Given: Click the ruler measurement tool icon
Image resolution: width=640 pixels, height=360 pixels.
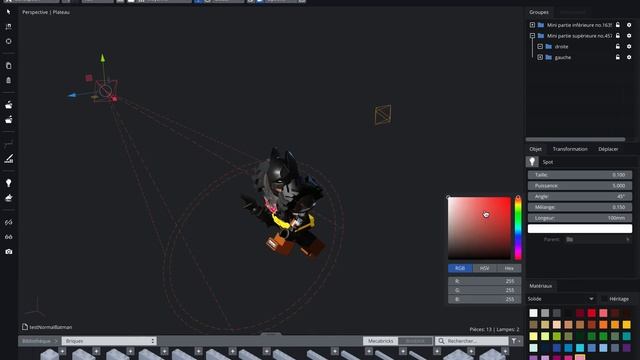Looking at the screenshot, I should tap(8, 158).
